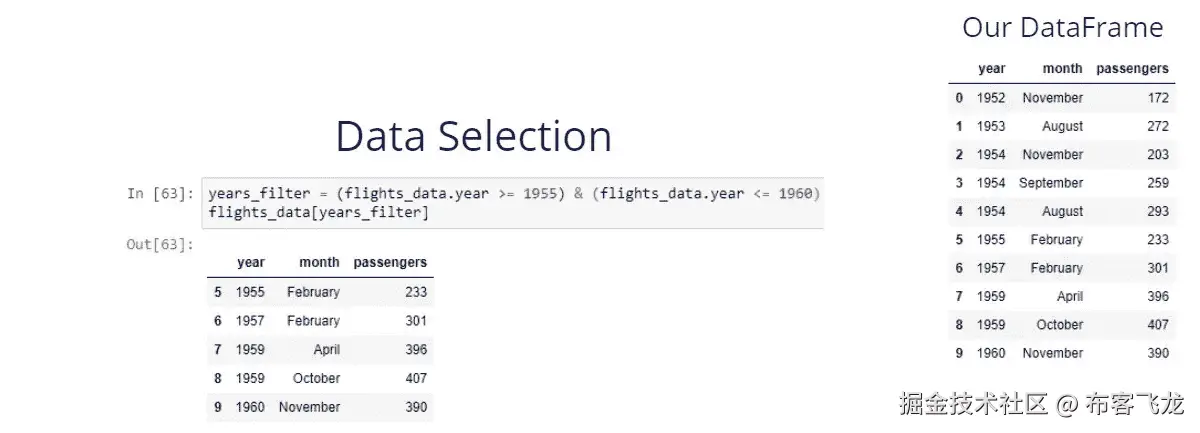Screen dimensions: 1200x433
Task: Click the passengers header in Our DataFrame table
Action: click(x=1132, y=69)
